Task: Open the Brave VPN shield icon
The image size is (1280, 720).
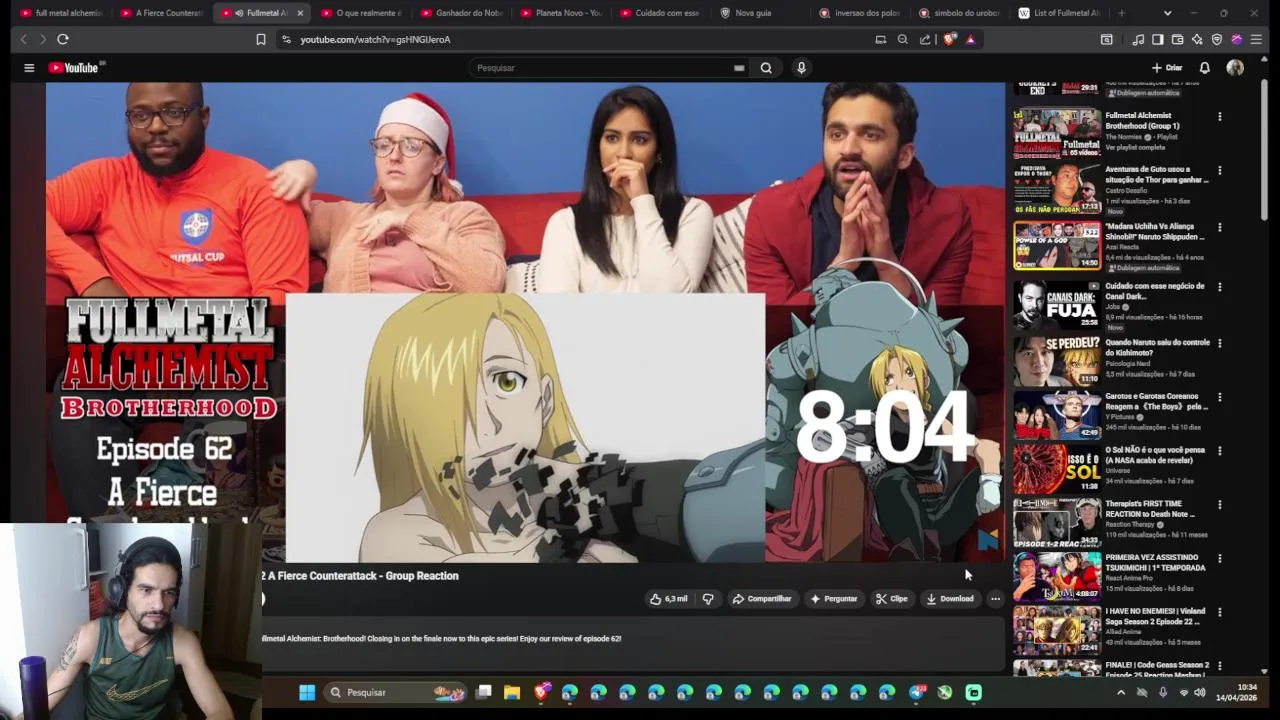Action: pyautogui.click(x=1217, y=39)
